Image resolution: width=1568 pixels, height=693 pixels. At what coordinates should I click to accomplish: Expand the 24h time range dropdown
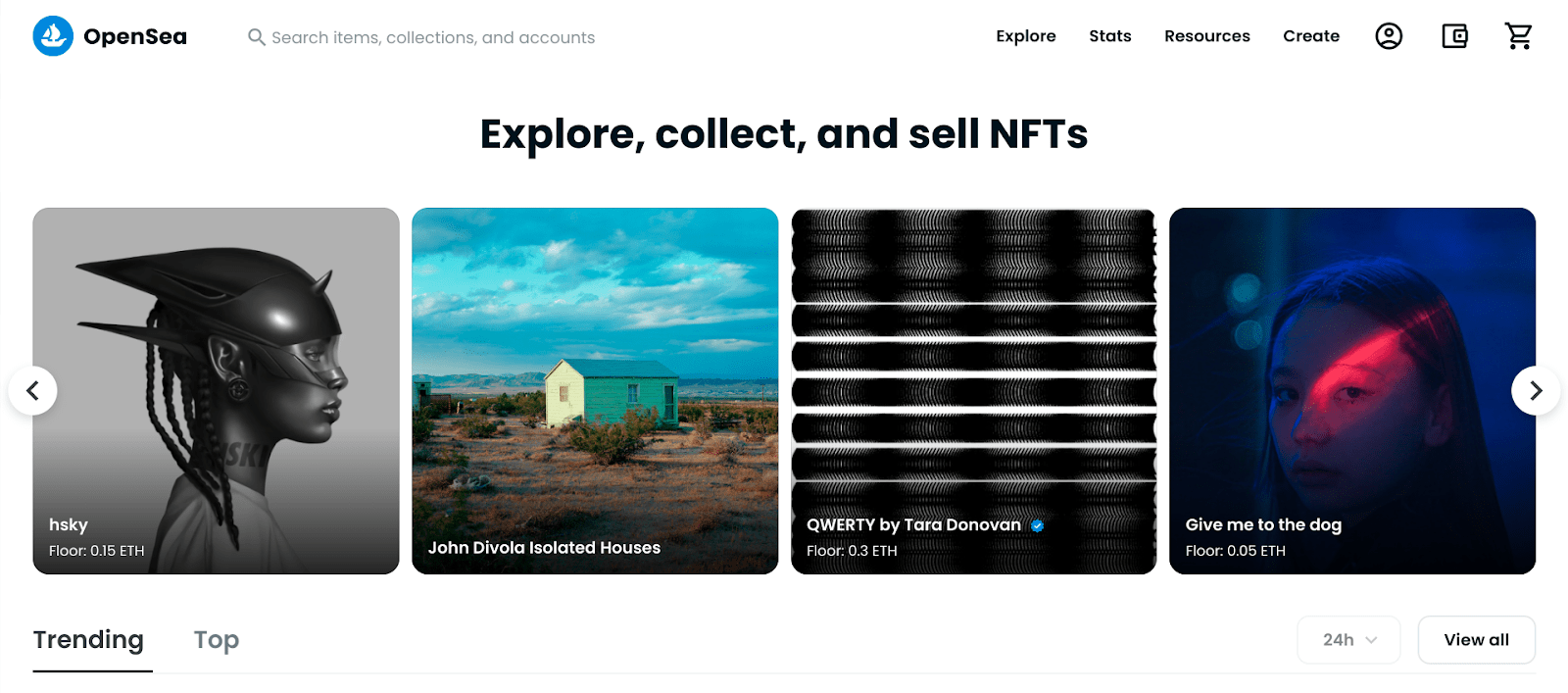pyautogui.click(x=1348, y=640)
